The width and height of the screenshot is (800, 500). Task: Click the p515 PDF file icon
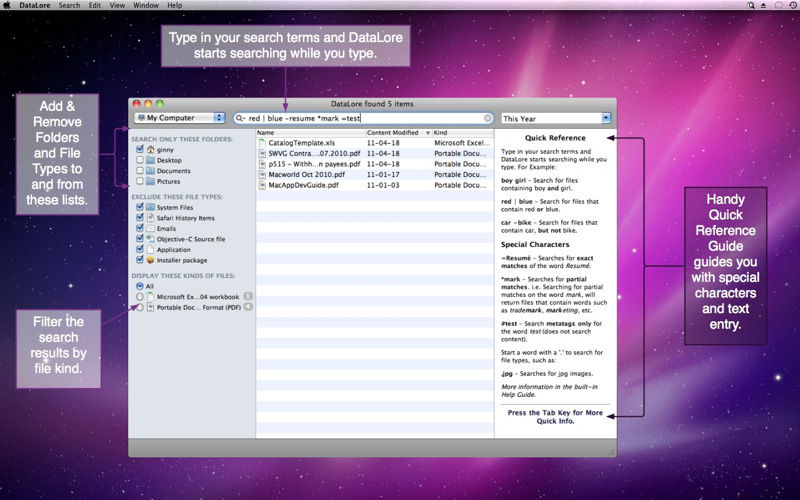[x=262, y=164]
